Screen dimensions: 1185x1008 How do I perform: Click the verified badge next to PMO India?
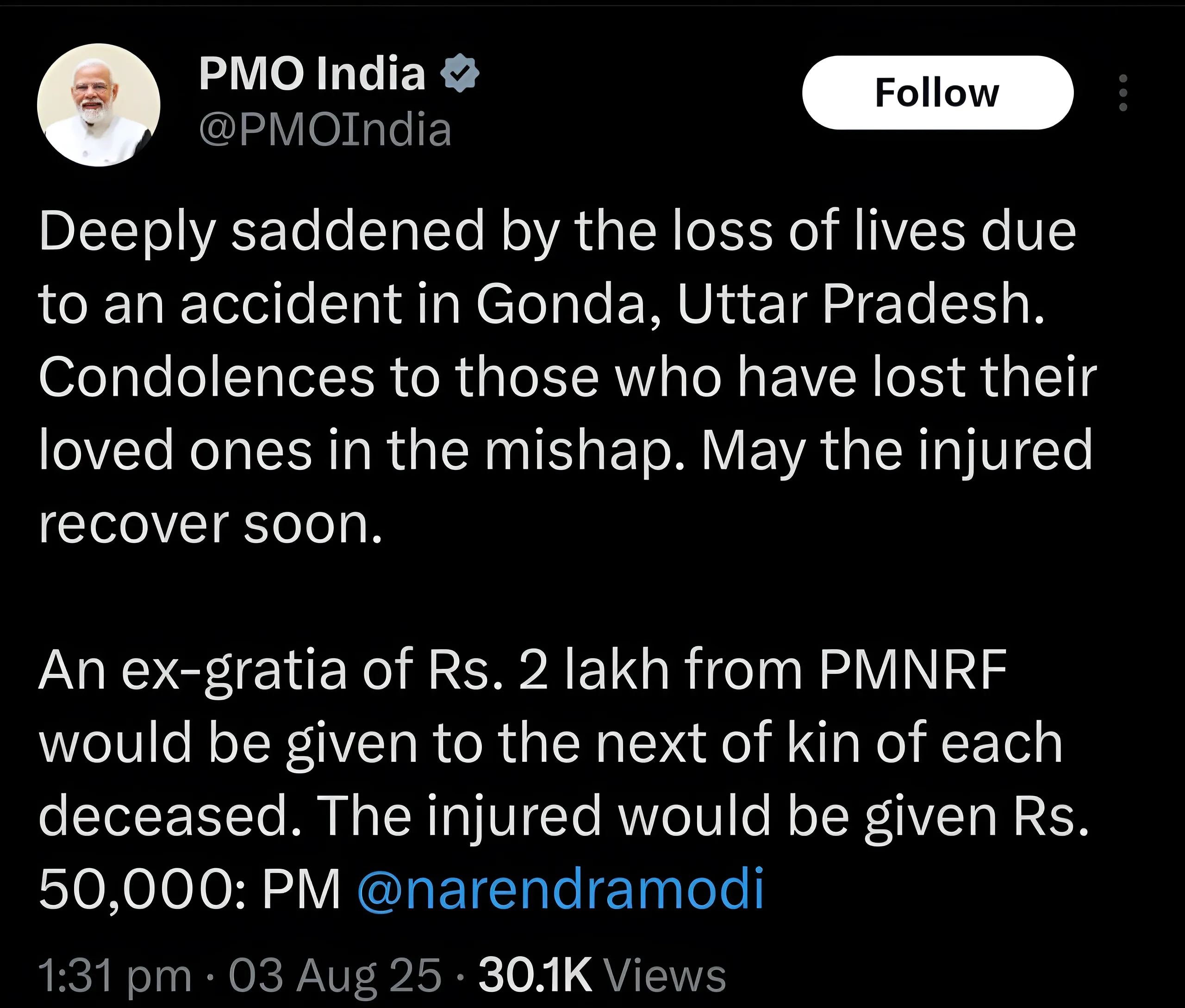click(460, 74)
